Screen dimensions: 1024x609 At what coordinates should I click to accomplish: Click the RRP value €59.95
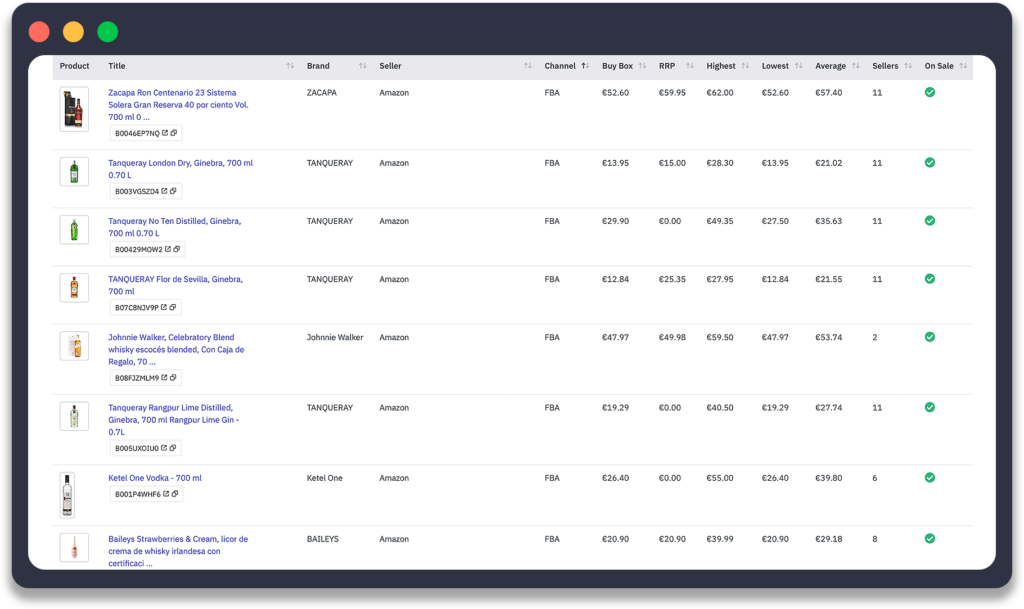[x=672, y=93]
